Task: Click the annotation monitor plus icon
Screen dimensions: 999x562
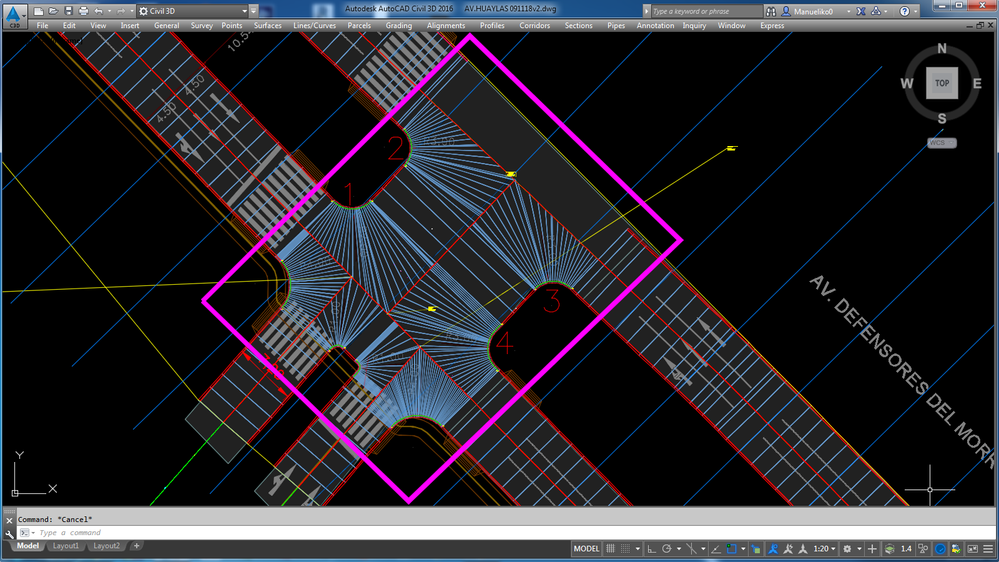Action: tap(872, 549)
